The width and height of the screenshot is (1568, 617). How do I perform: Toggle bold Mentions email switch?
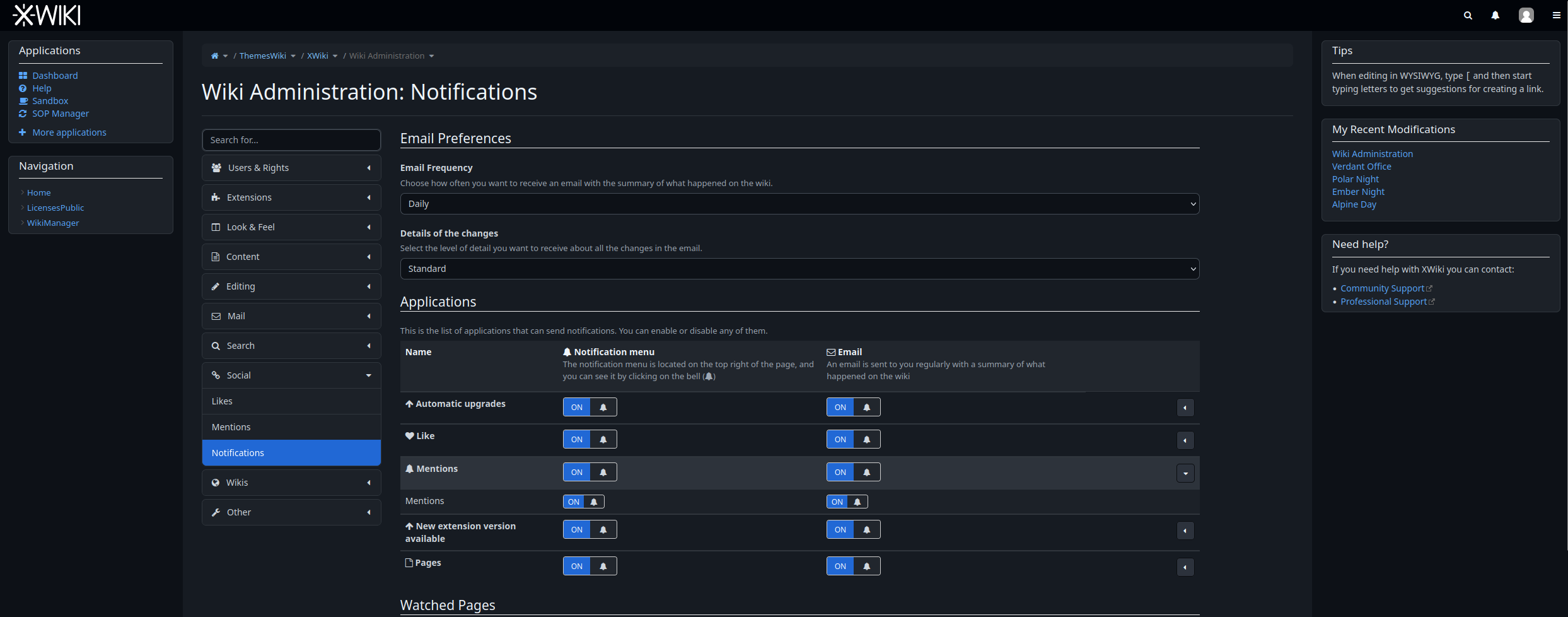tap(853, 472)
